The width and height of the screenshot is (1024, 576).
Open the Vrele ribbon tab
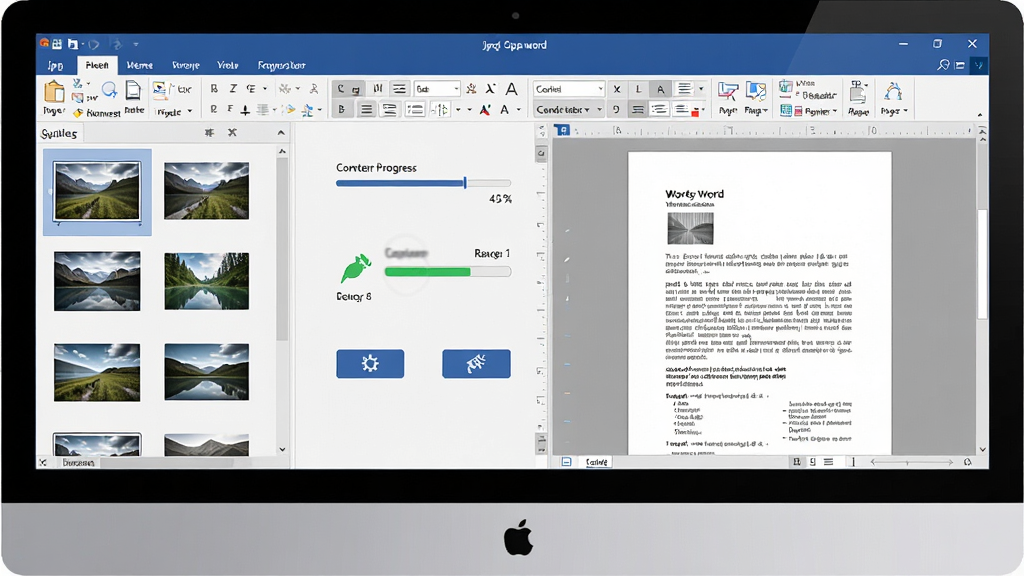point(227,65)
